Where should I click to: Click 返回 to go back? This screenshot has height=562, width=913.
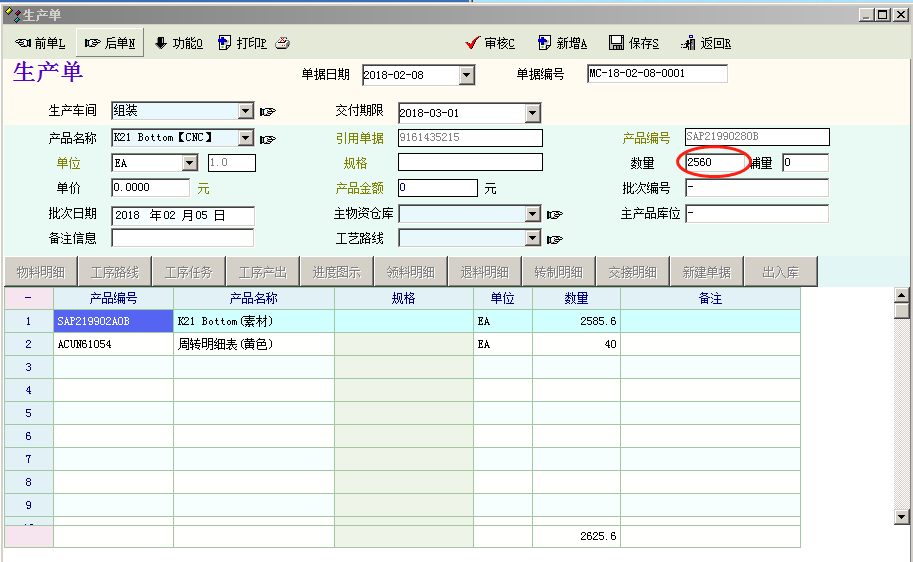point(706,43)
